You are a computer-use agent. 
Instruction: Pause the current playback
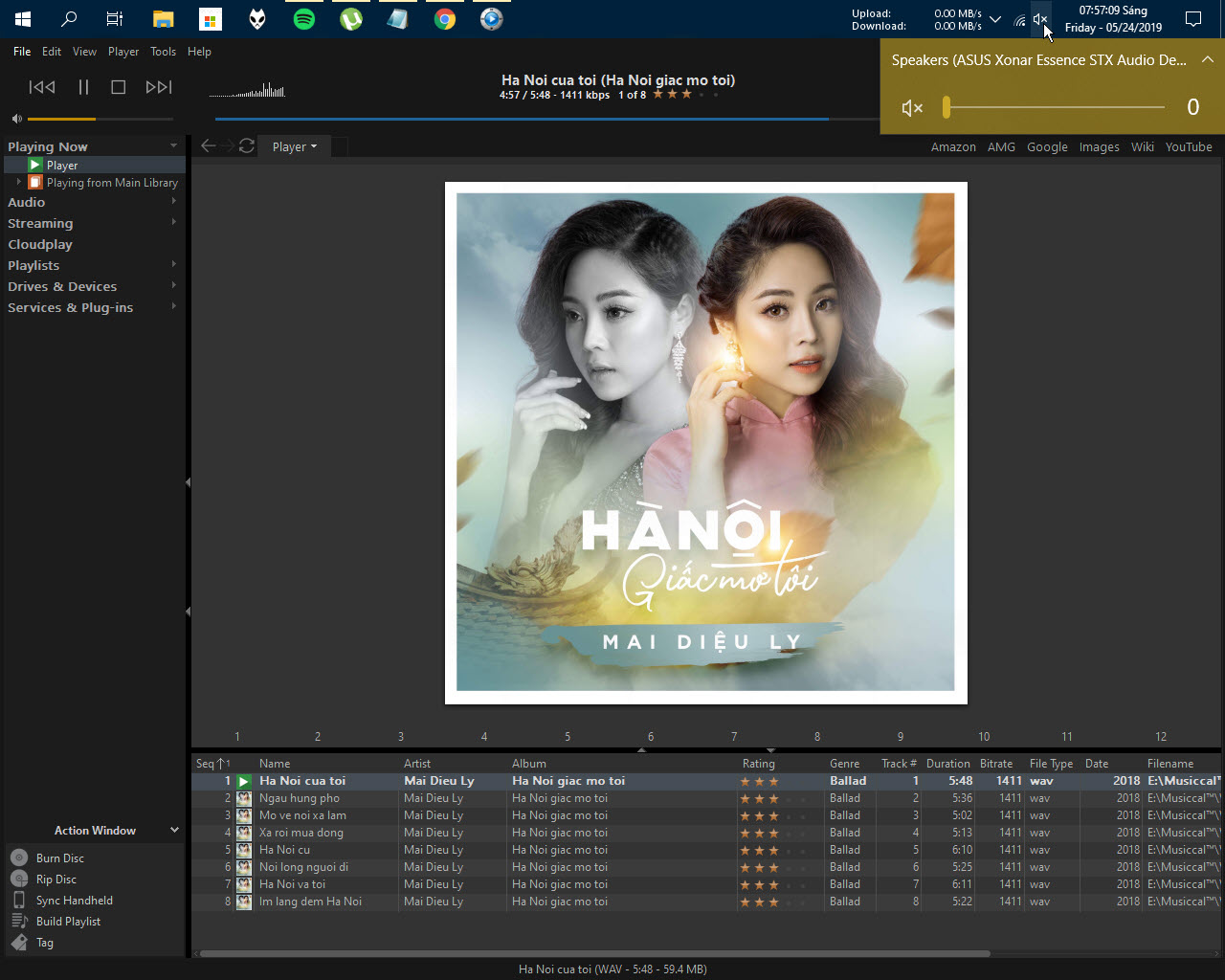[x=83, y=87]
